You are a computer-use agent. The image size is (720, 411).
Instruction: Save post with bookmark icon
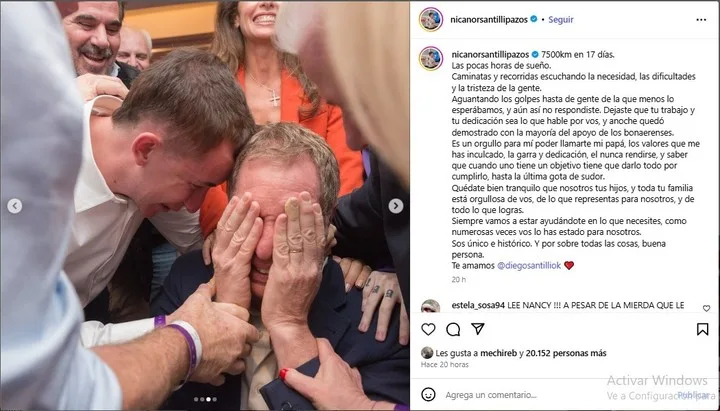click(702, 329)
